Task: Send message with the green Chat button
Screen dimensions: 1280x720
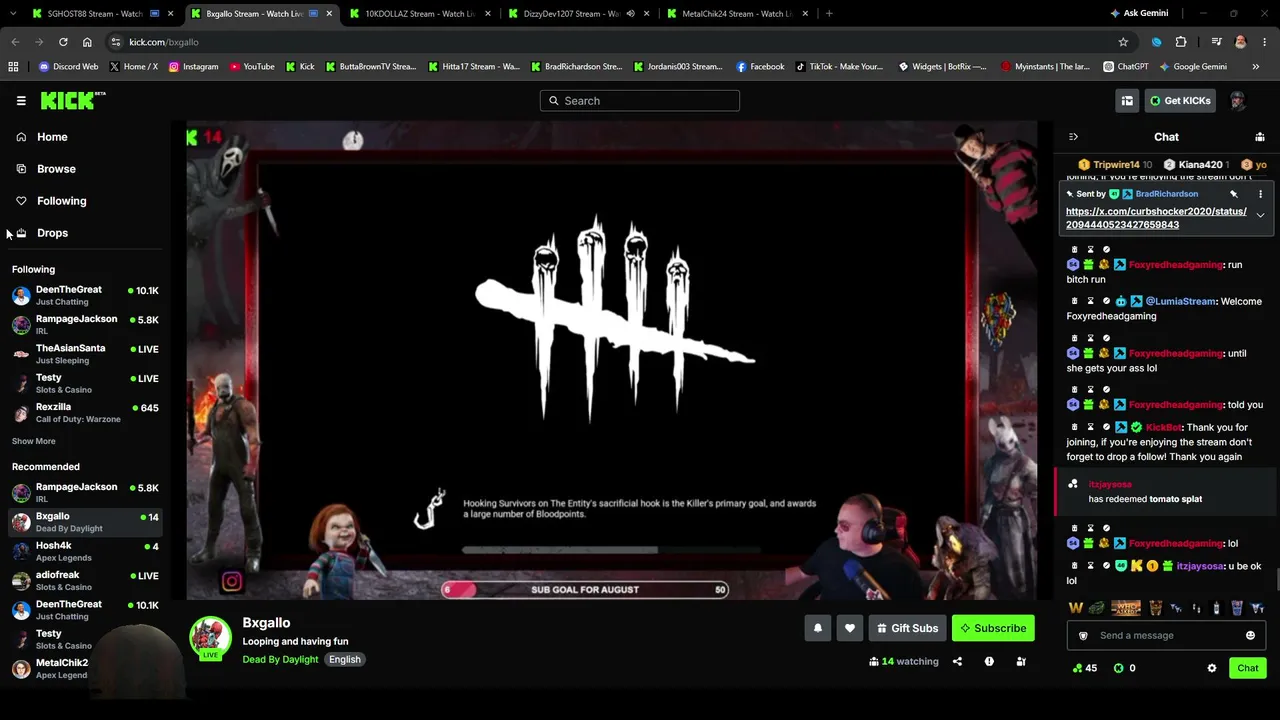Action: 1248,668
